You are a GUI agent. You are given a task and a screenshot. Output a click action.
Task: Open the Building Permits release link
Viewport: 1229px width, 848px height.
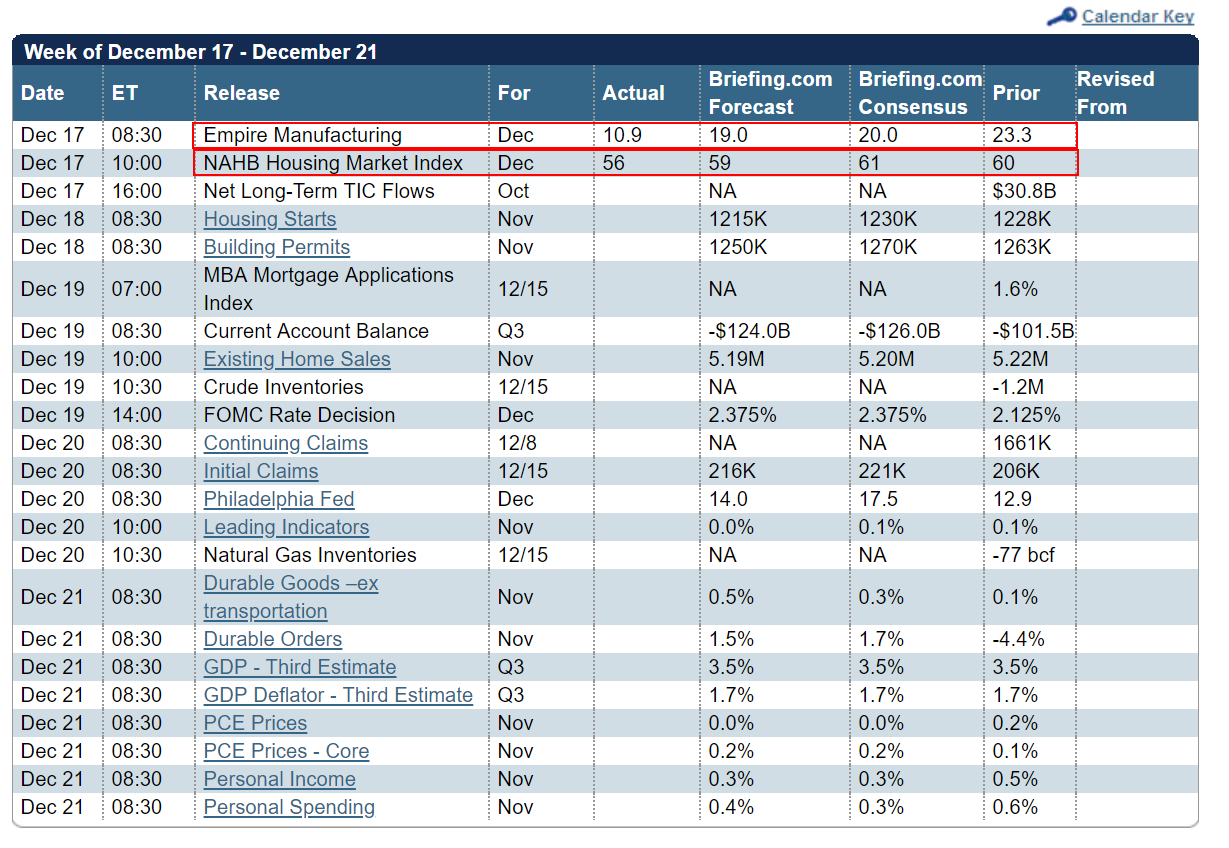(x=277, y=247)
